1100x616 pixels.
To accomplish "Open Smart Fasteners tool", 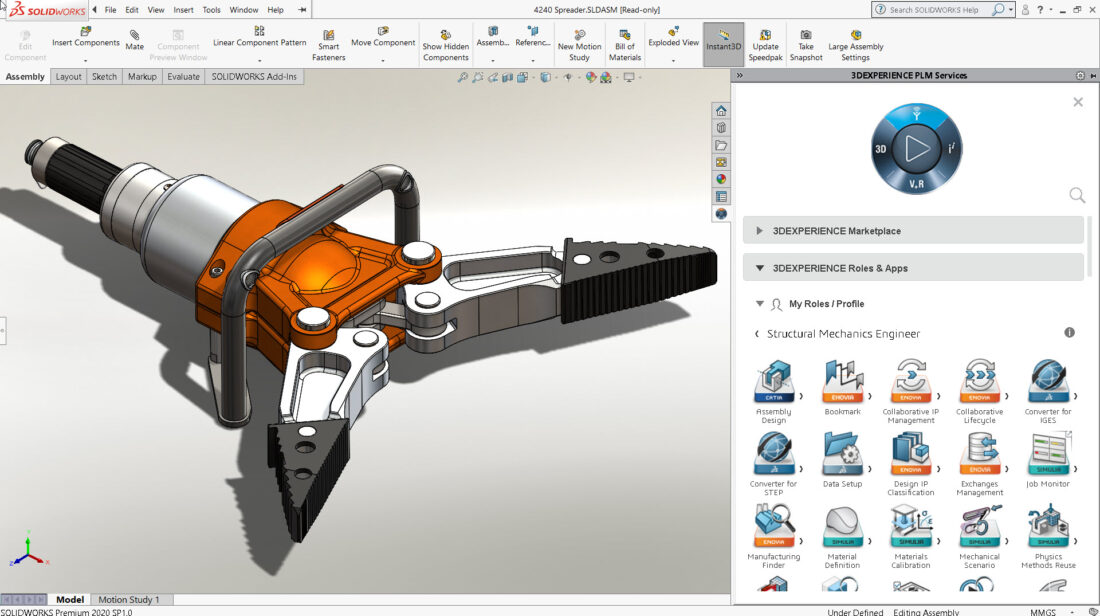I will 328,46.
